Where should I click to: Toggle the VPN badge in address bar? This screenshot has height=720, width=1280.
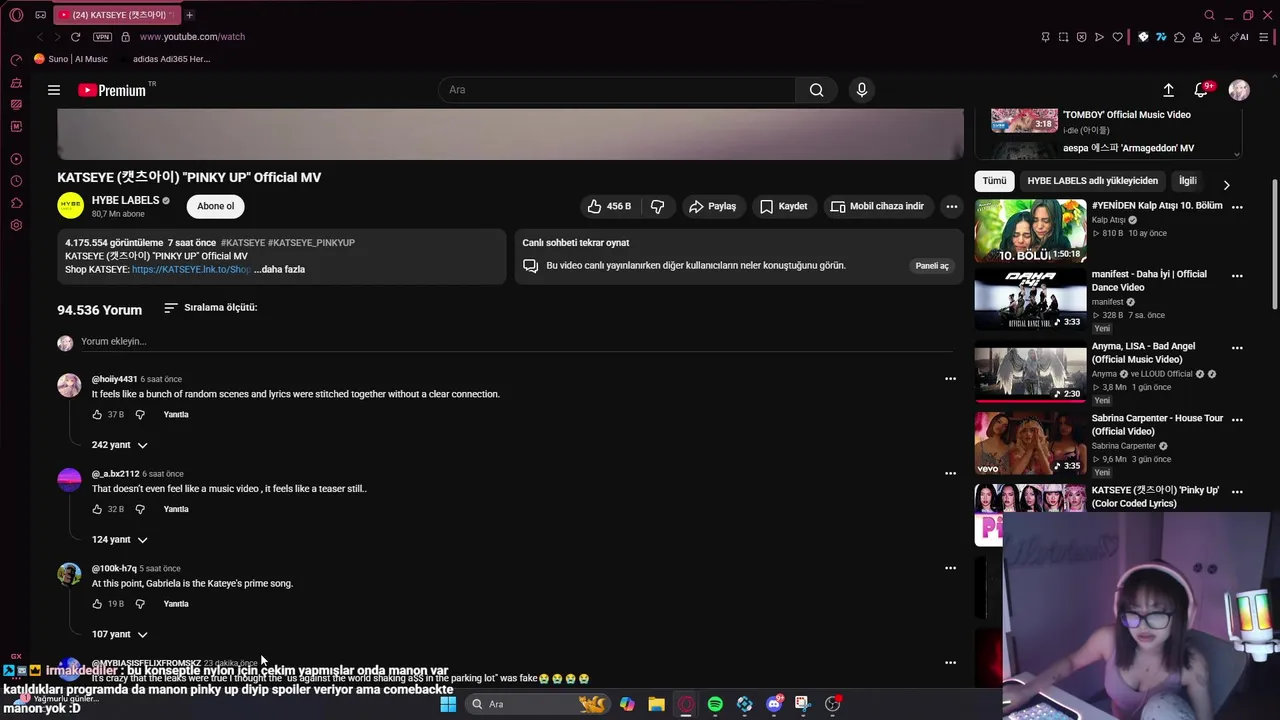click(x=102, y=37)
